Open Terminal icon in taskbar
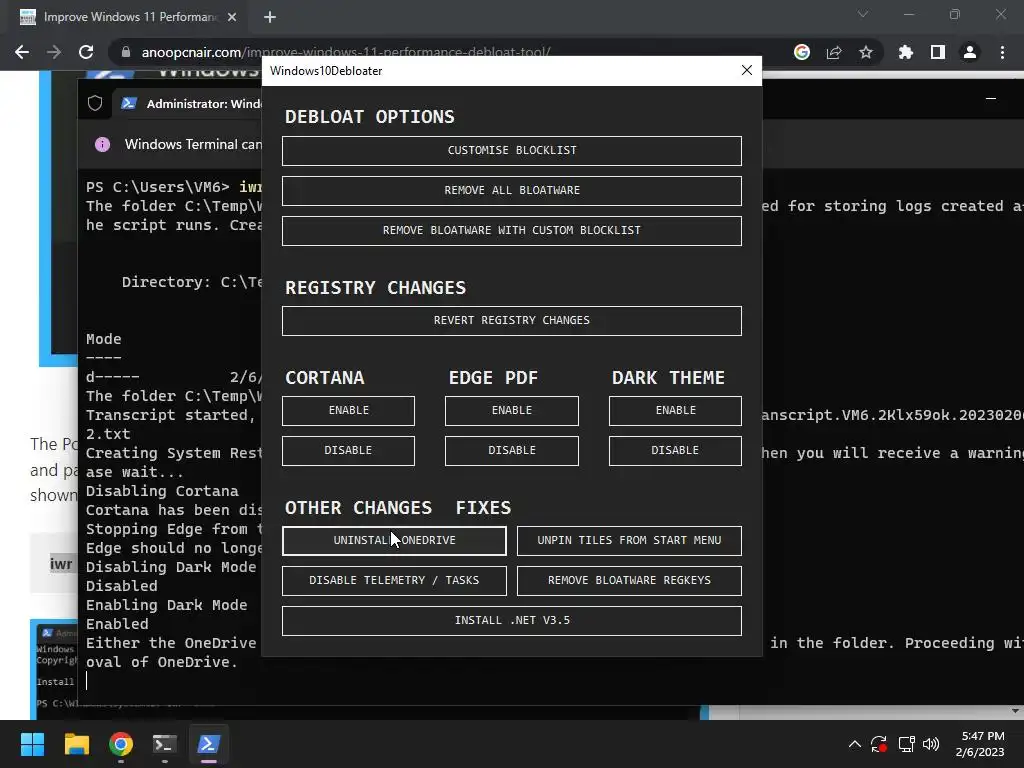1024x768 pixels. point(165,744)
